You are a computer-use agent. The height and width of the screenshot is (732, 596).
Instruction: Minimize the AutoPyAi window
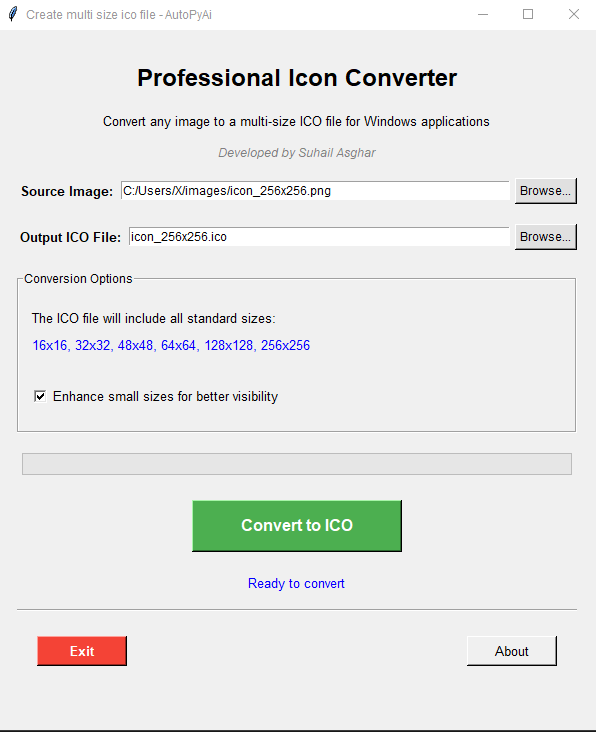483,14
